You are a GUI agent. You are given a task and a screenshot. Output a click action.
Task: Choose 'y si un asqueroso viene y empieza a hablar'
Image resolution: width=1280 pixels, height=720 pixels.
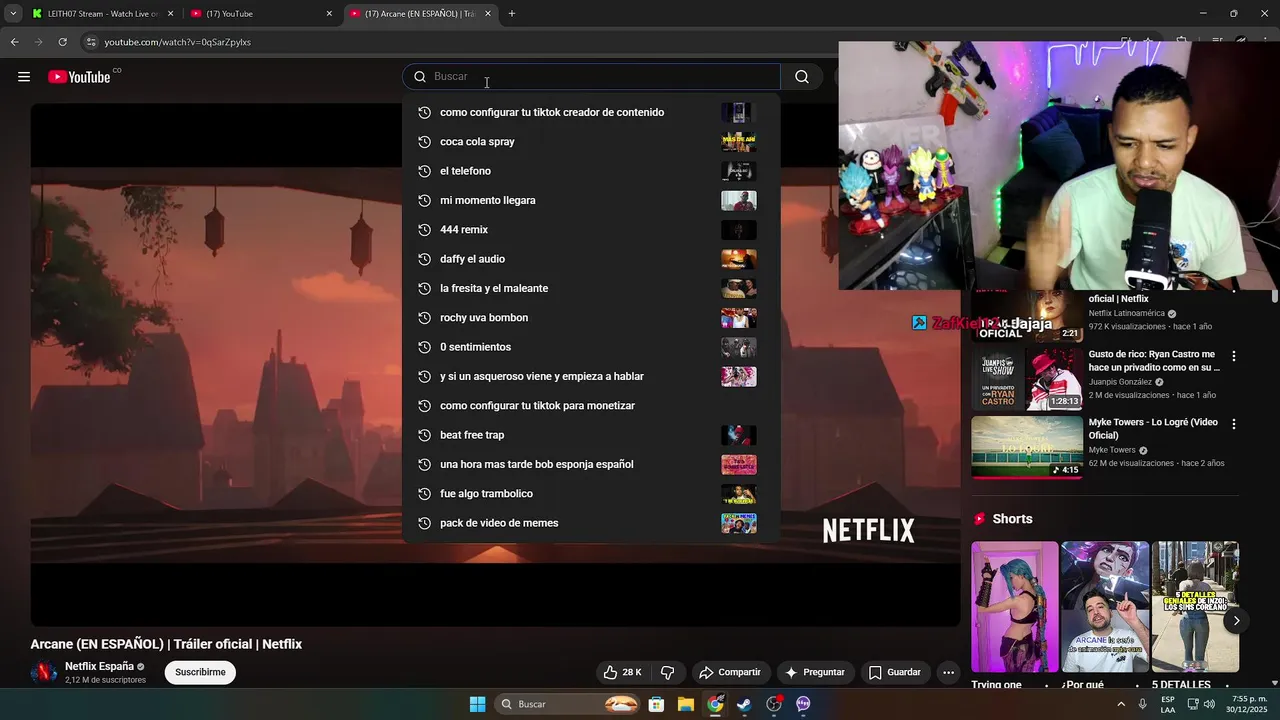[591, 376]
